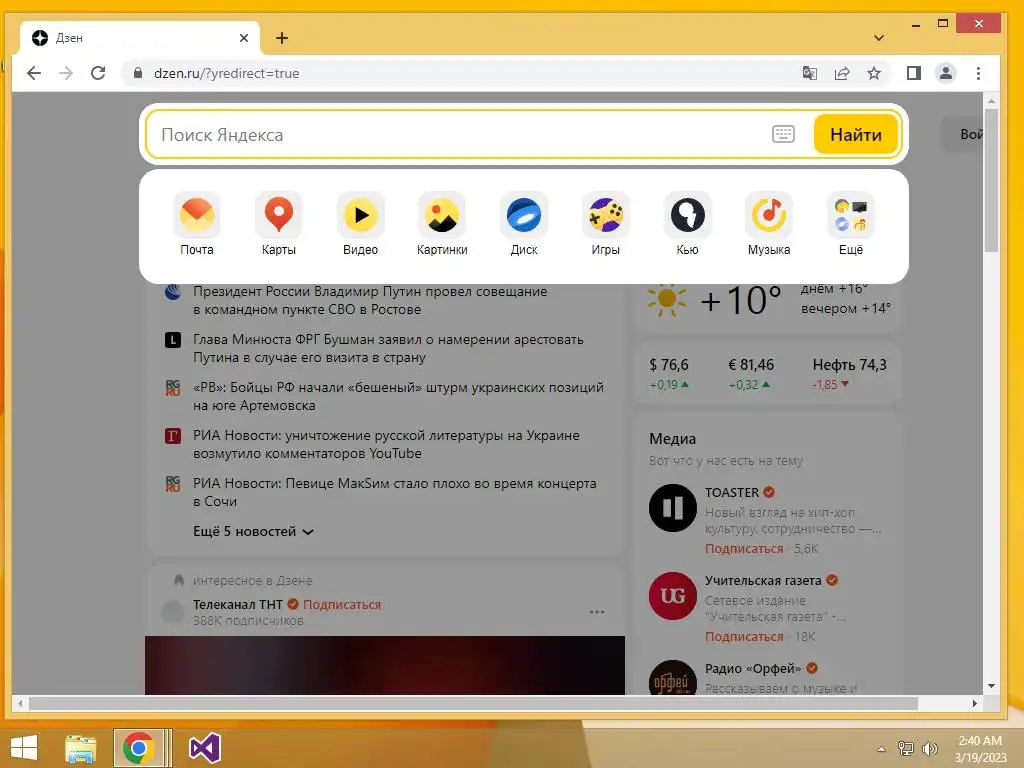The height and width of the screenshot is (768, 1024).
Task: Click the Найти search button
Action: point(856,135)
